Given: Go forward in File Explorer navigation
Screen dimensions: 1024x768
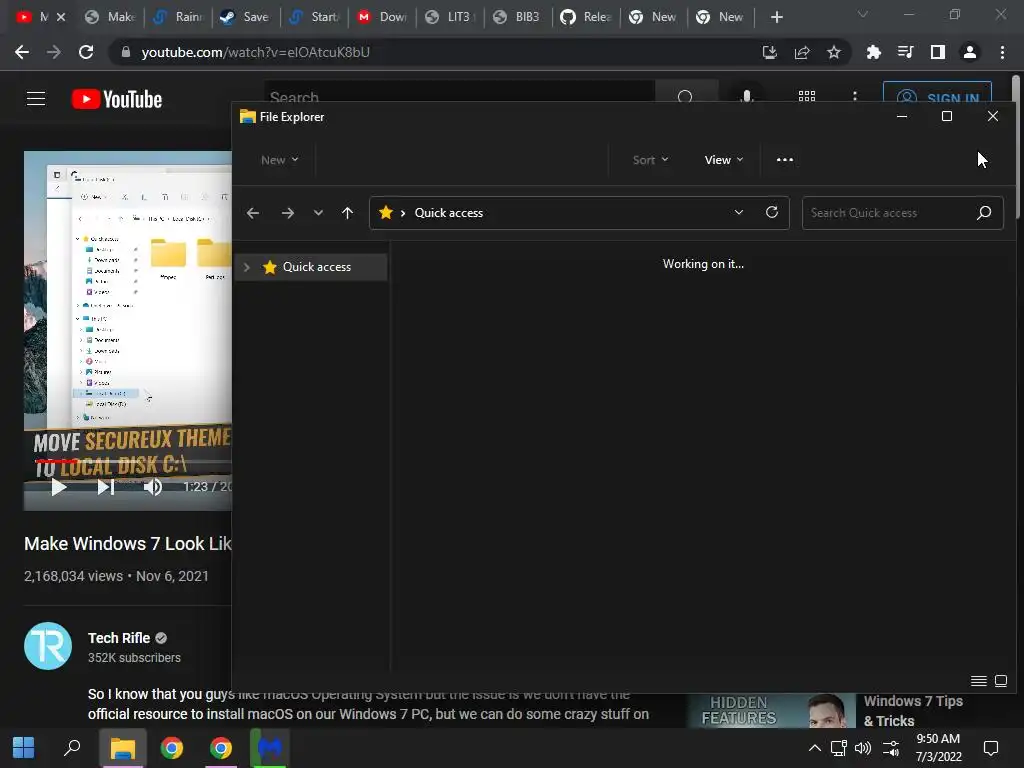Looking at the screenshot, I should pyautogui.click(x=287, y=213).
